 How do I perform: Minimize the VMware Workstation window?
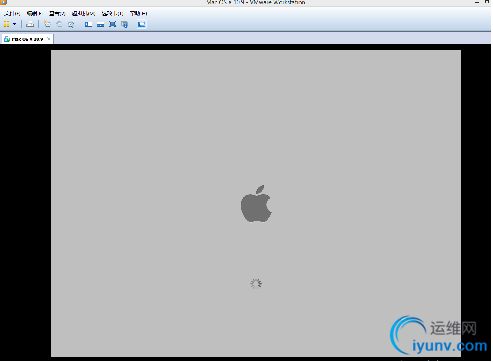pos(477,2)
